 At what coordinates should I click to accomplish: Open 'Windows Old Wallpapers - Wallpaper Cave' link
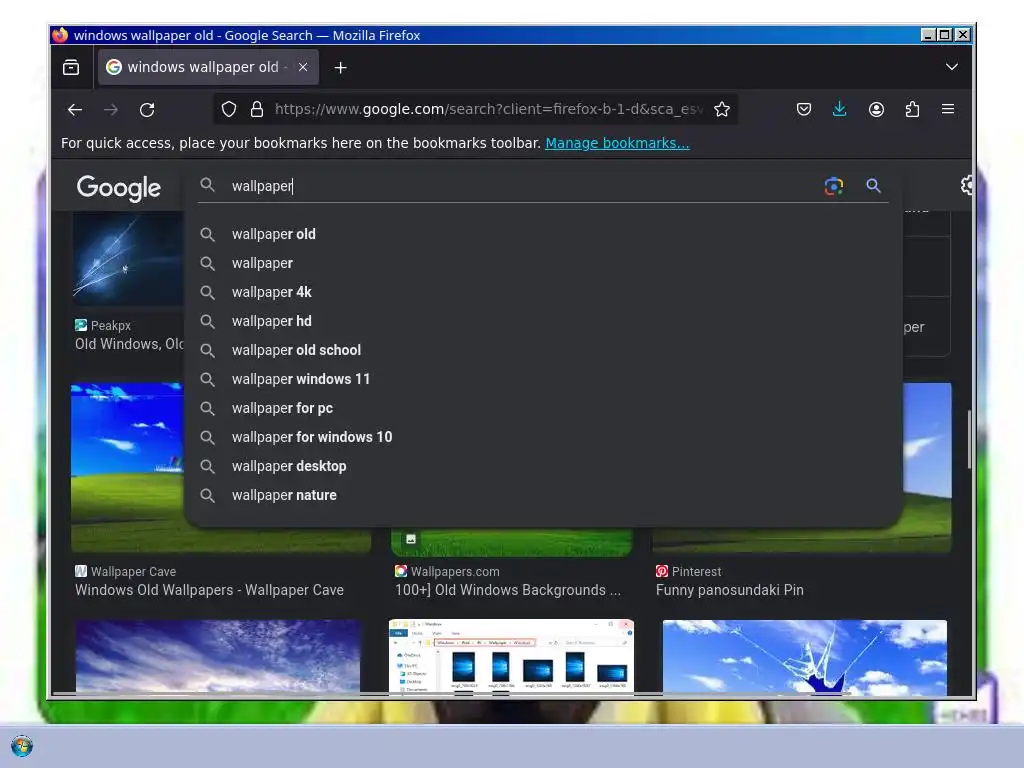[209, 590]
